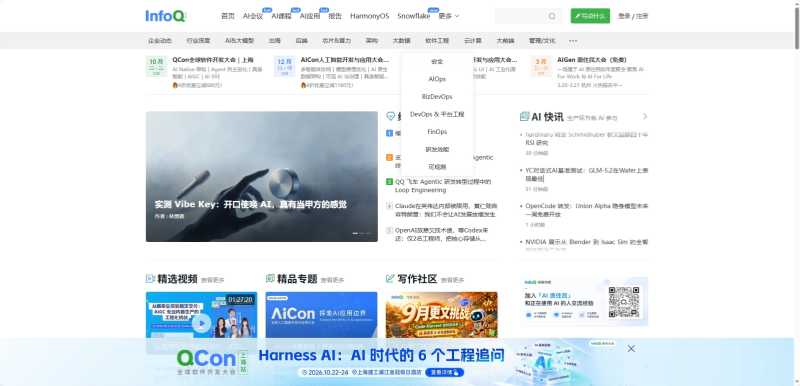Expand the 更多 dropdown in top navigation
Screen dimensions: 800x386
pos(449,16)
